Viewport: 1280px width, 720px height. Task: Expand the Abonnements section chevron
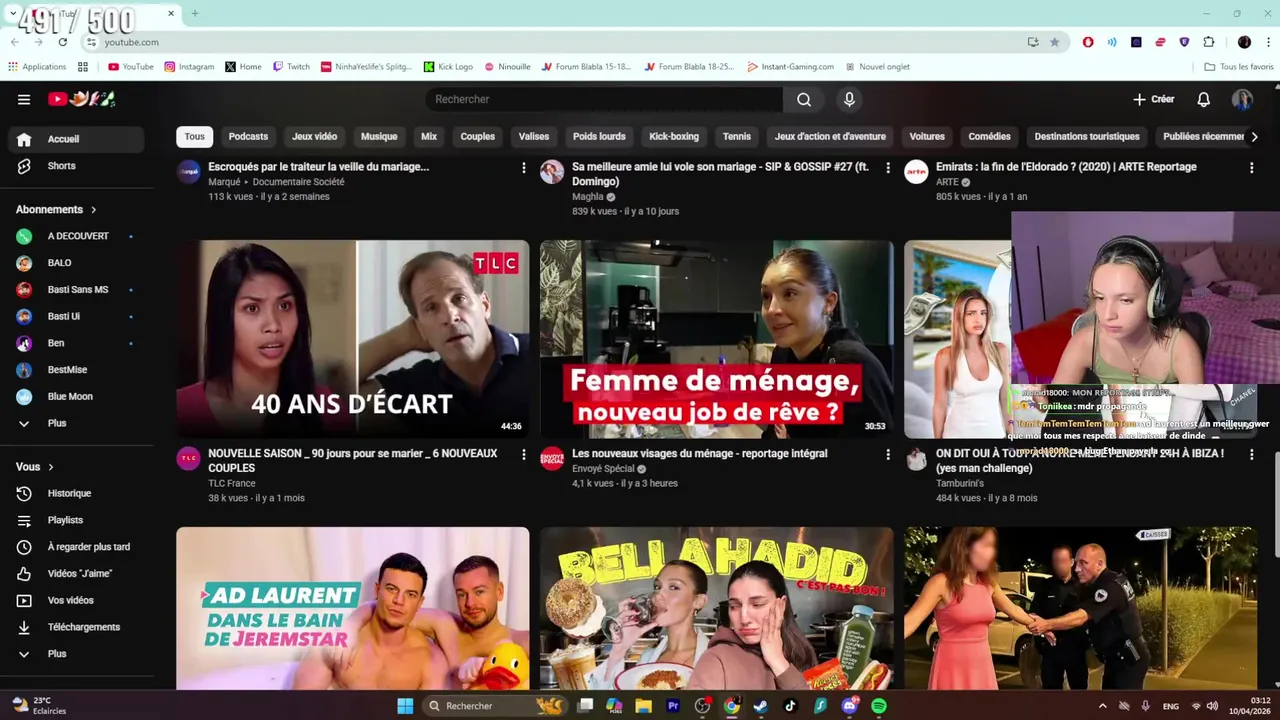[94, 210]
